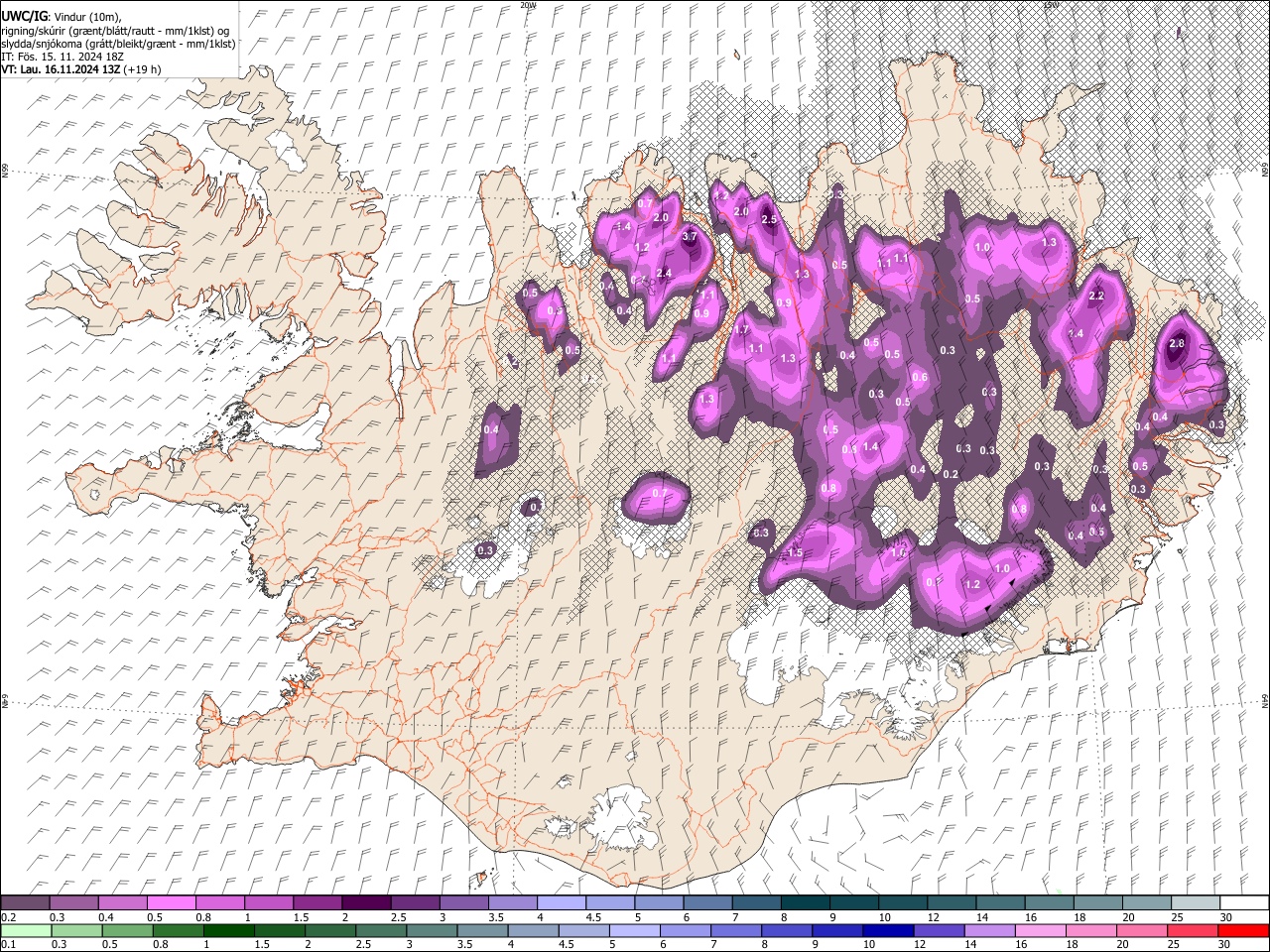Click the '15W' longitude label
The image size is (1270, 952).
pos(1050,5)
